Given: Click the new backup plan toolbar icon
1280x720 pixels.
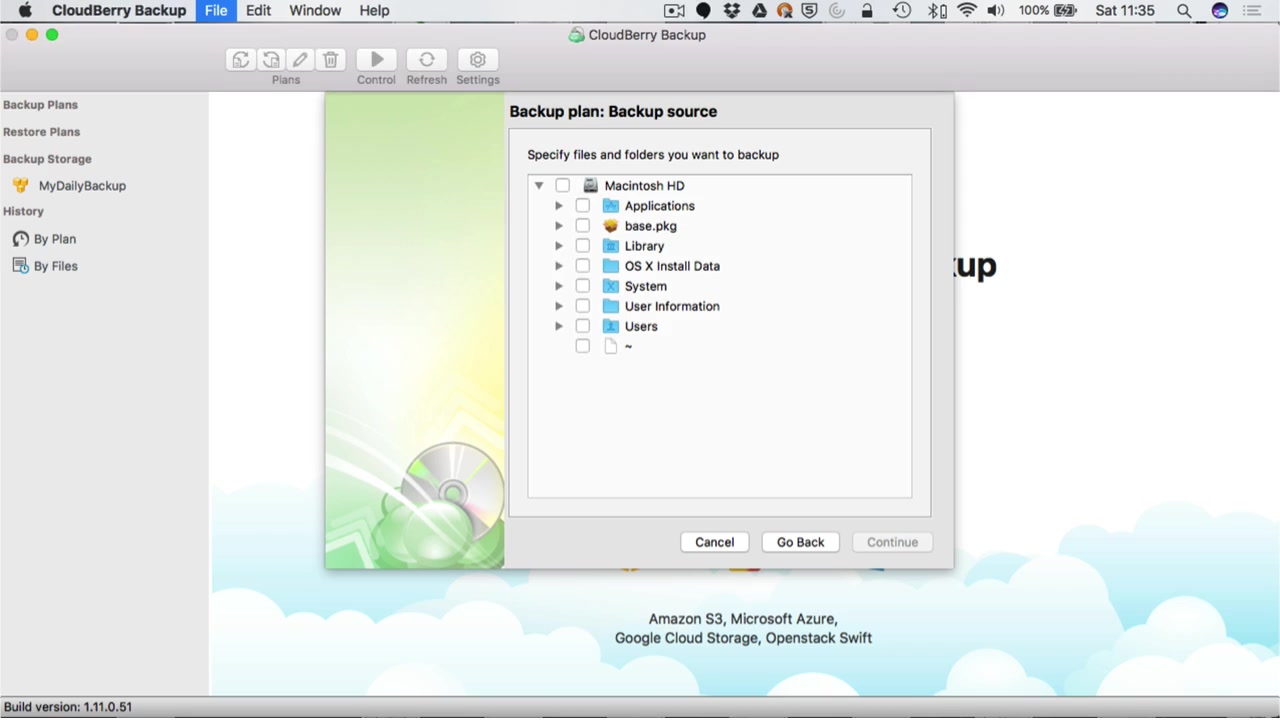Looking at the screenshot, I should (x=241, y=60).
